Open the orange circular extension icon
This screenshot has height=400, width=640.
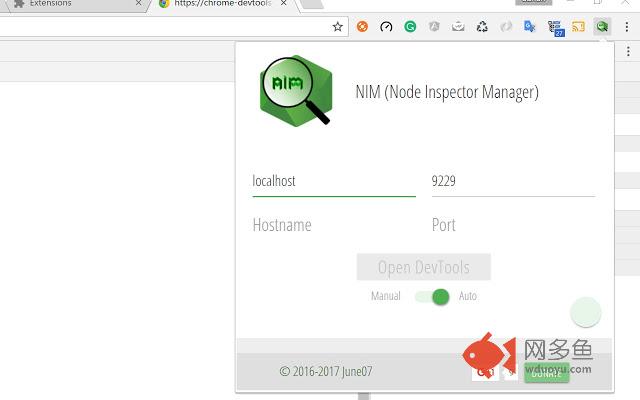coord(362,27)
